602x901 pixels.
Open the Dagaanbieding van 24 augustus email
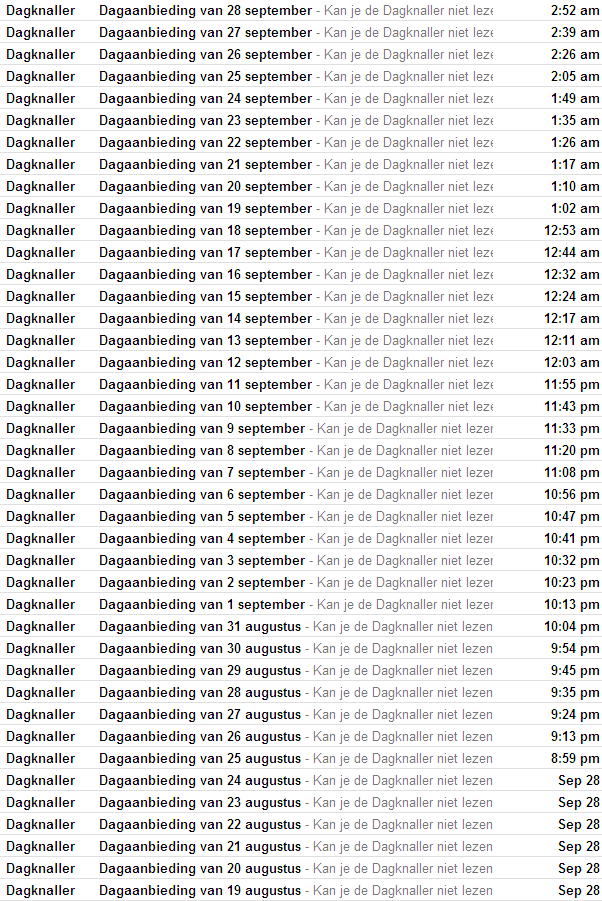click(x=301, y=780)
